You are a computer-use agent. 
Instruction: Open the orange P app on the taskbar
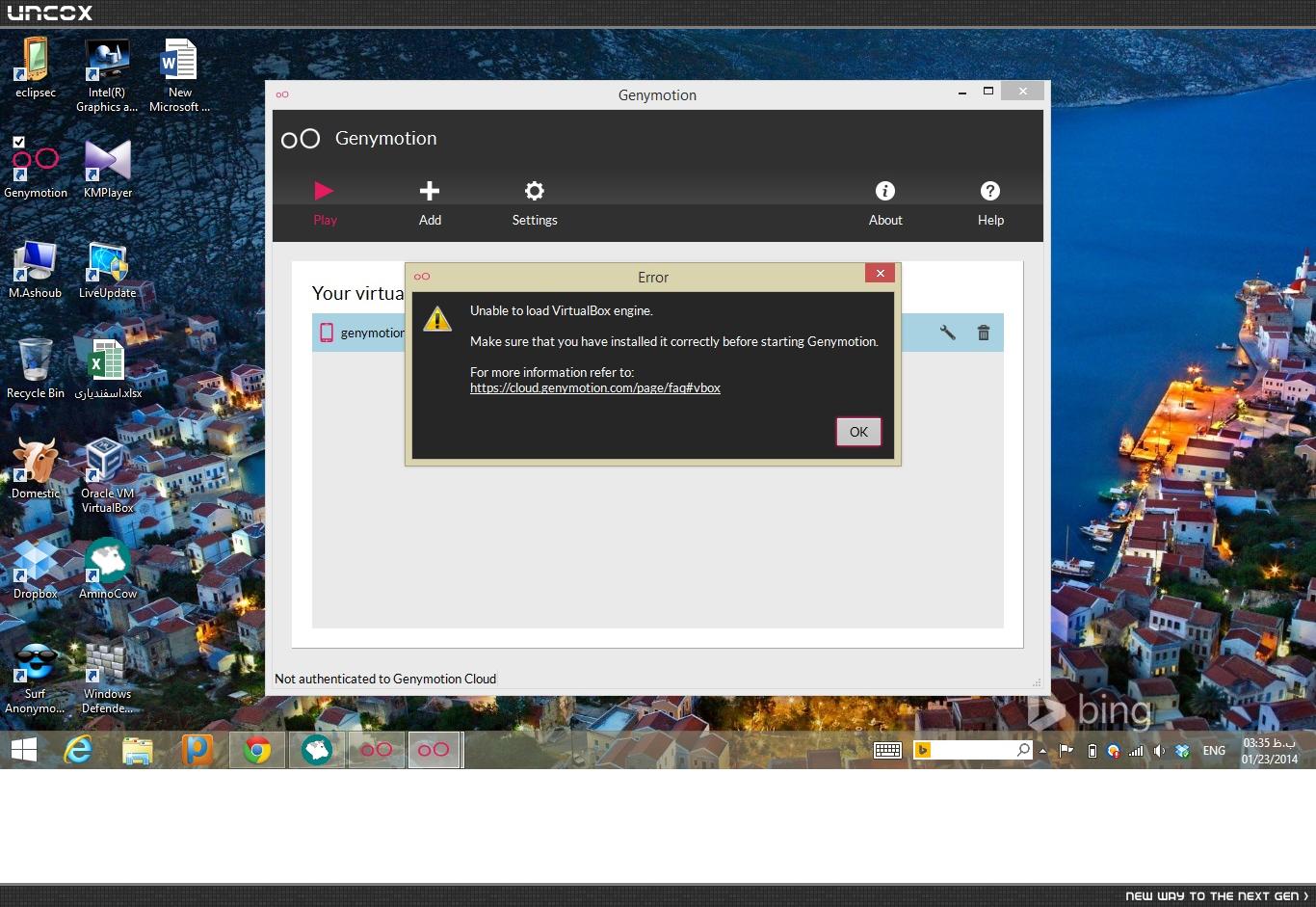[197, 750]
